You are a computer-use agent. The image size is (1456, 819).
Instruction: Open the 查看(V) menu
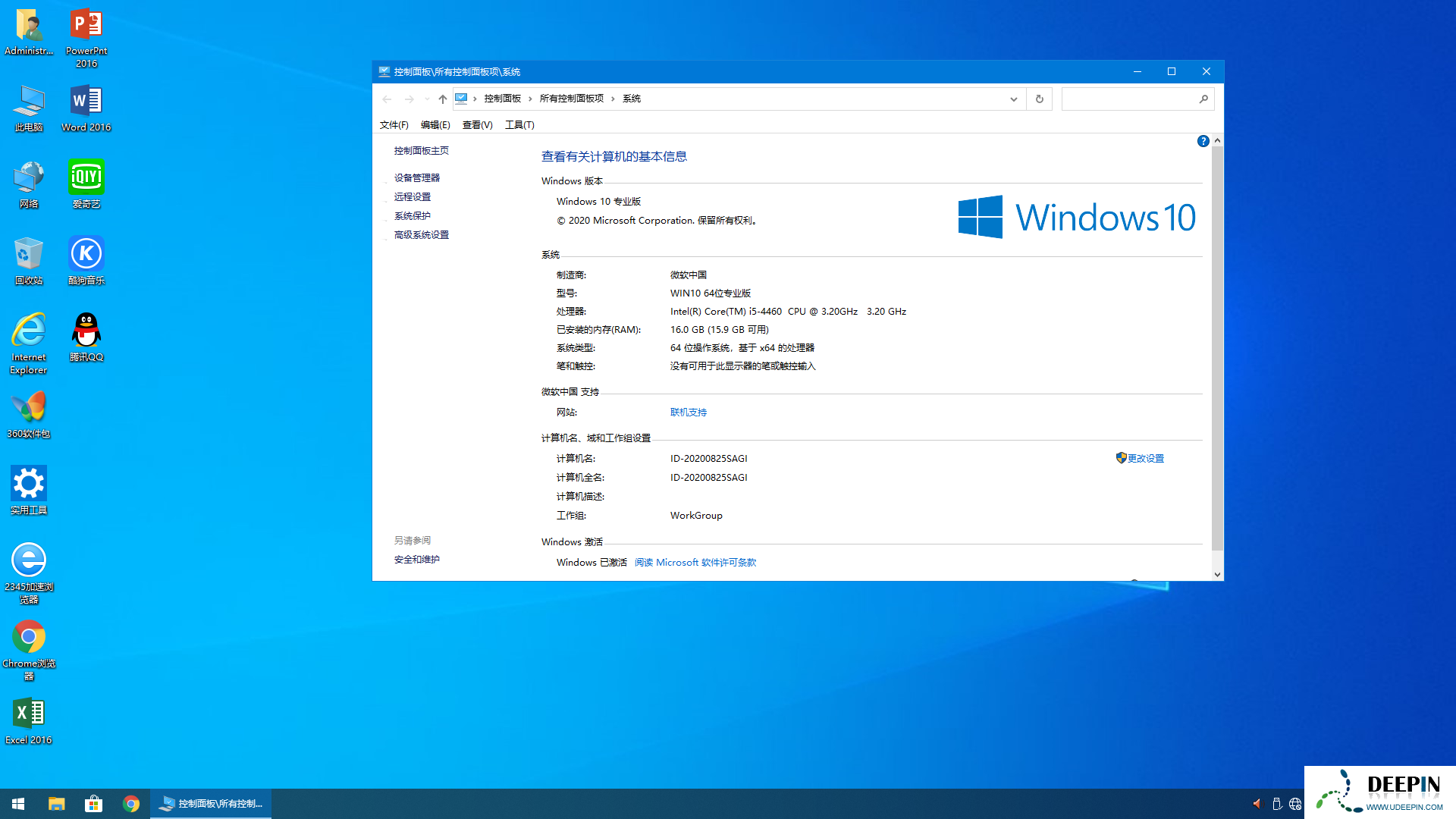478,125
